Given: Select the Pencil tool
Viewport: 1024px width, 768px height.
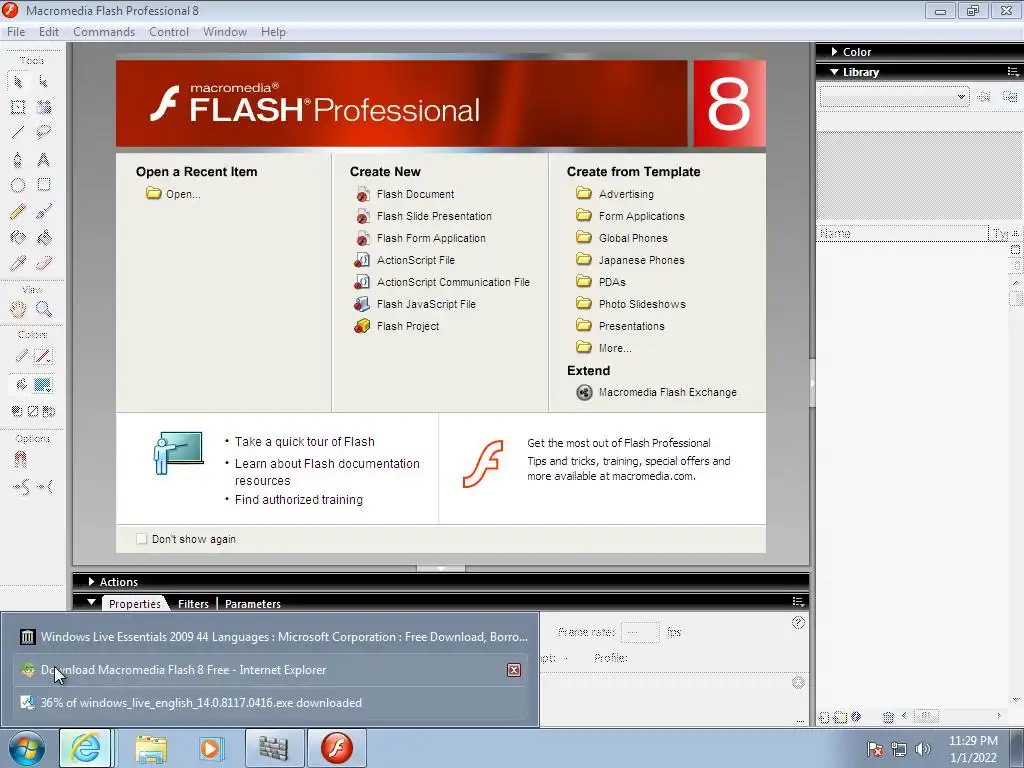Looking at the screenshot, I should pyautogui.click(x=18, y=211).
